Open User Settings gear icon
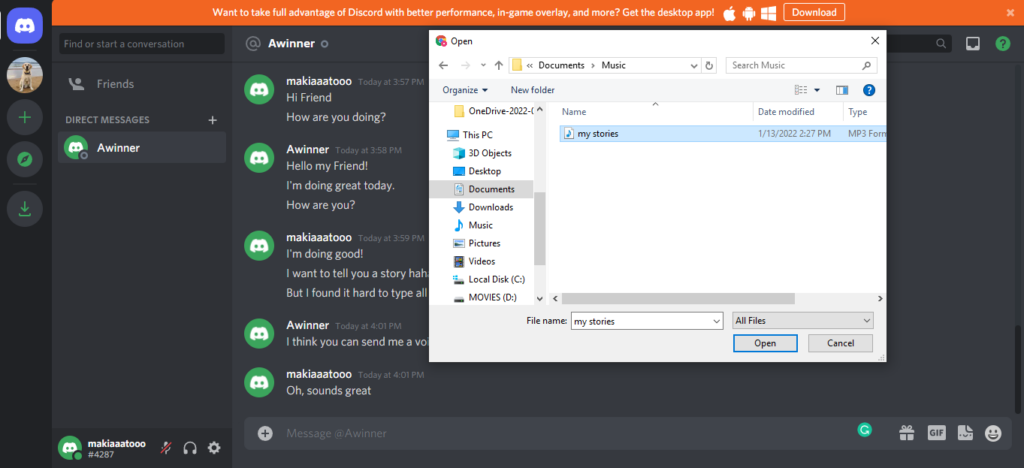This screenshot has width=1024, height=468. point(214,448)
